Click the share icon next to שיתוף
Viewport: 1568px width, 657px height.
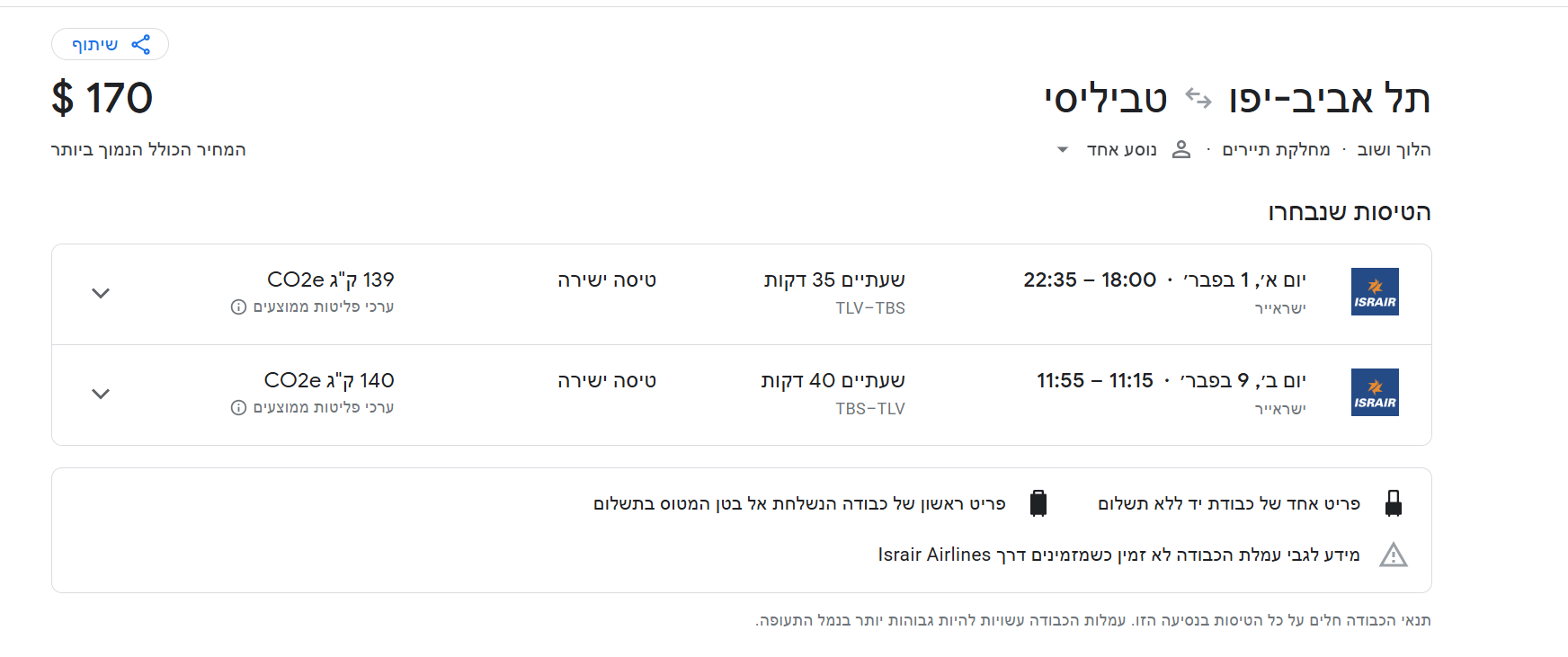click(x=140, y=43)
